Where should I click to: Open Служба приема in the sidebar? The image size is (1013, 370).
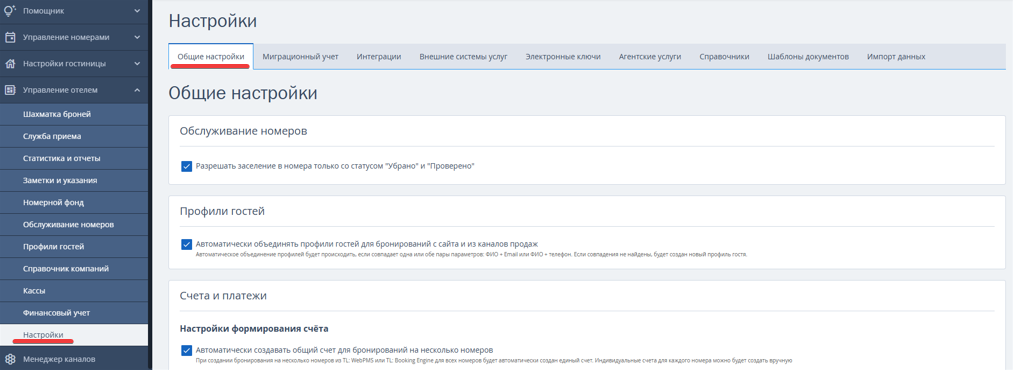[74, 136]
